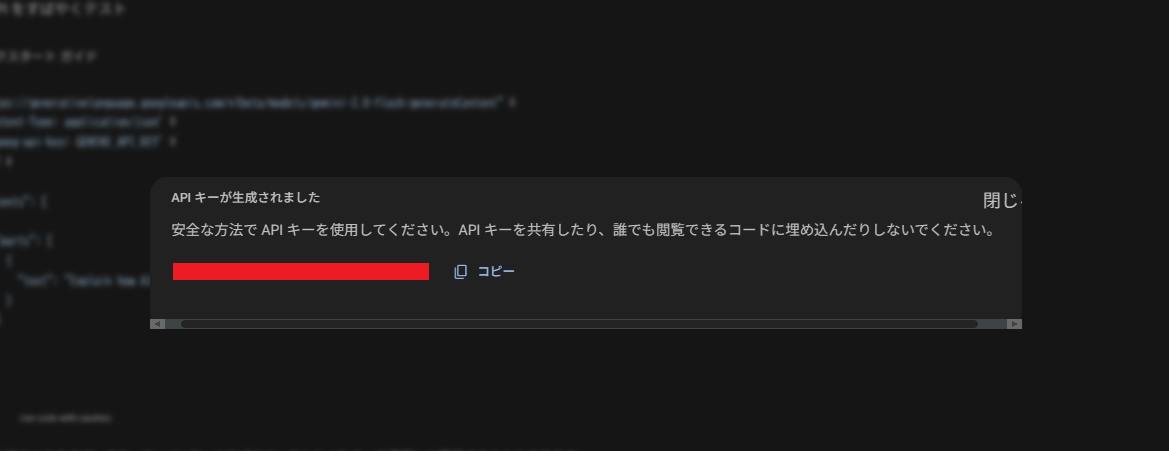This screenshot has height=451, width=1169.
Task: Click the blurred heading at the page top
Action: point(63,10)
